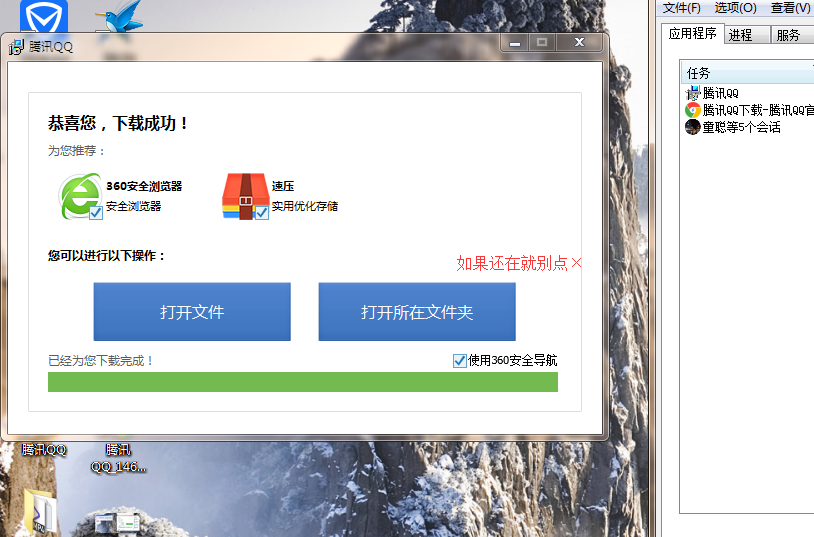Select the screenshot thumbnail icon on desktop
814x537 pixels.
coord(118,522)
